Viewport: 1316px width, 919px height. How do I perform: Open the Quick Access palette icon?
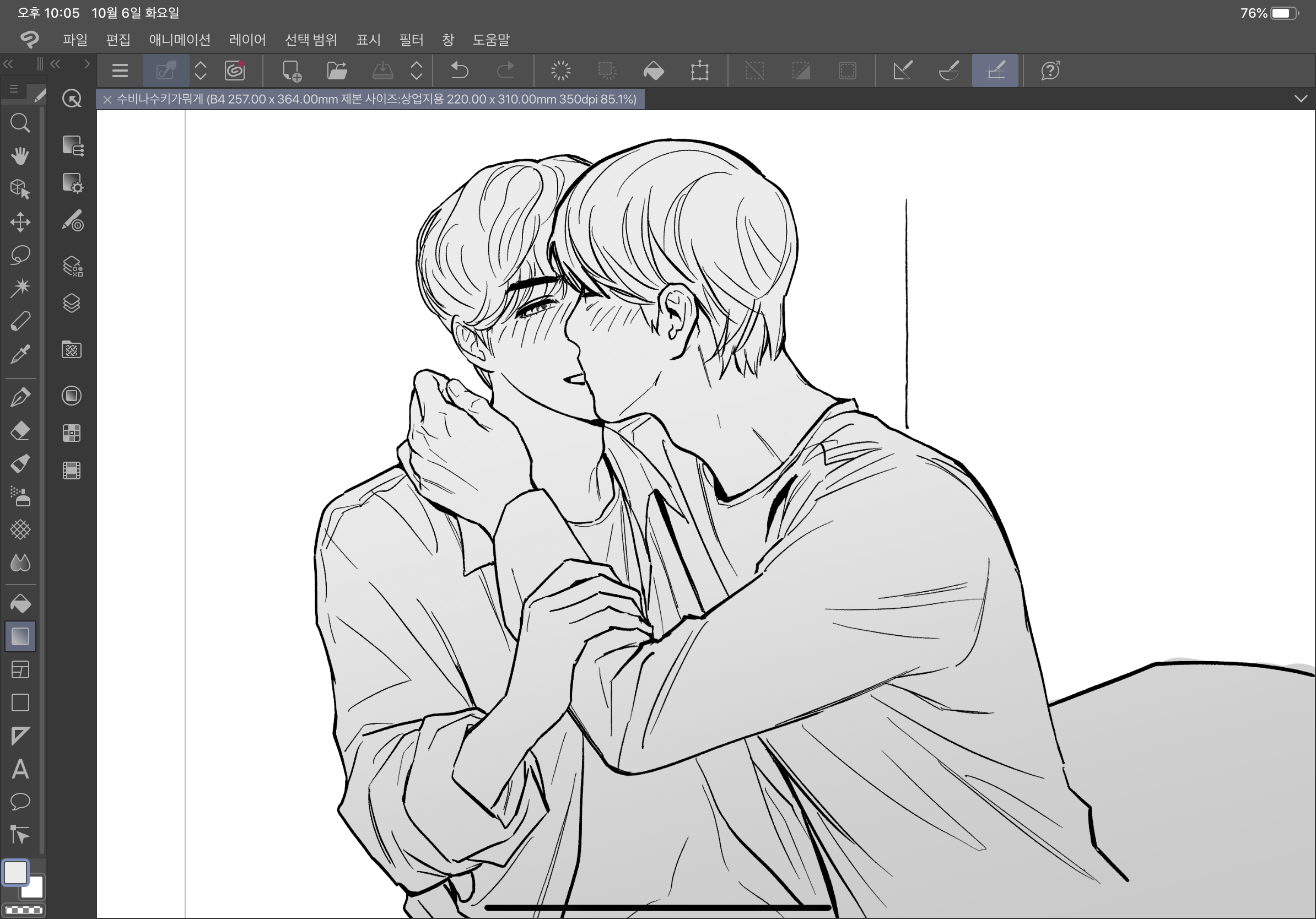72,99
